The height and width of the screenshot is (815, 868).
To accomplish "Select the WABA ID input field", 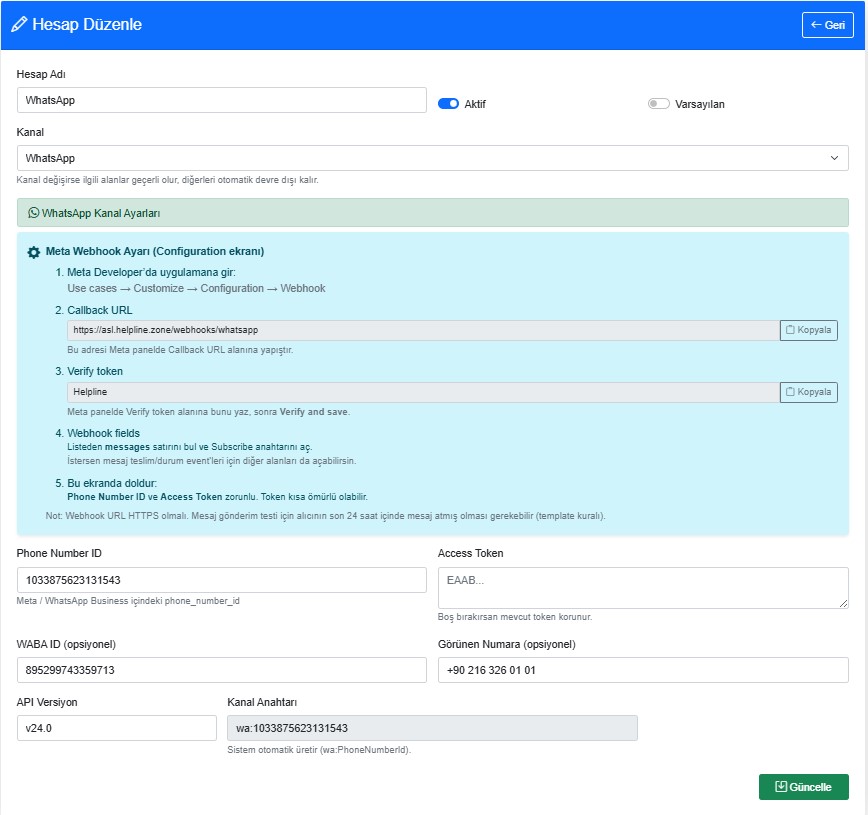I will pos(222,670).
